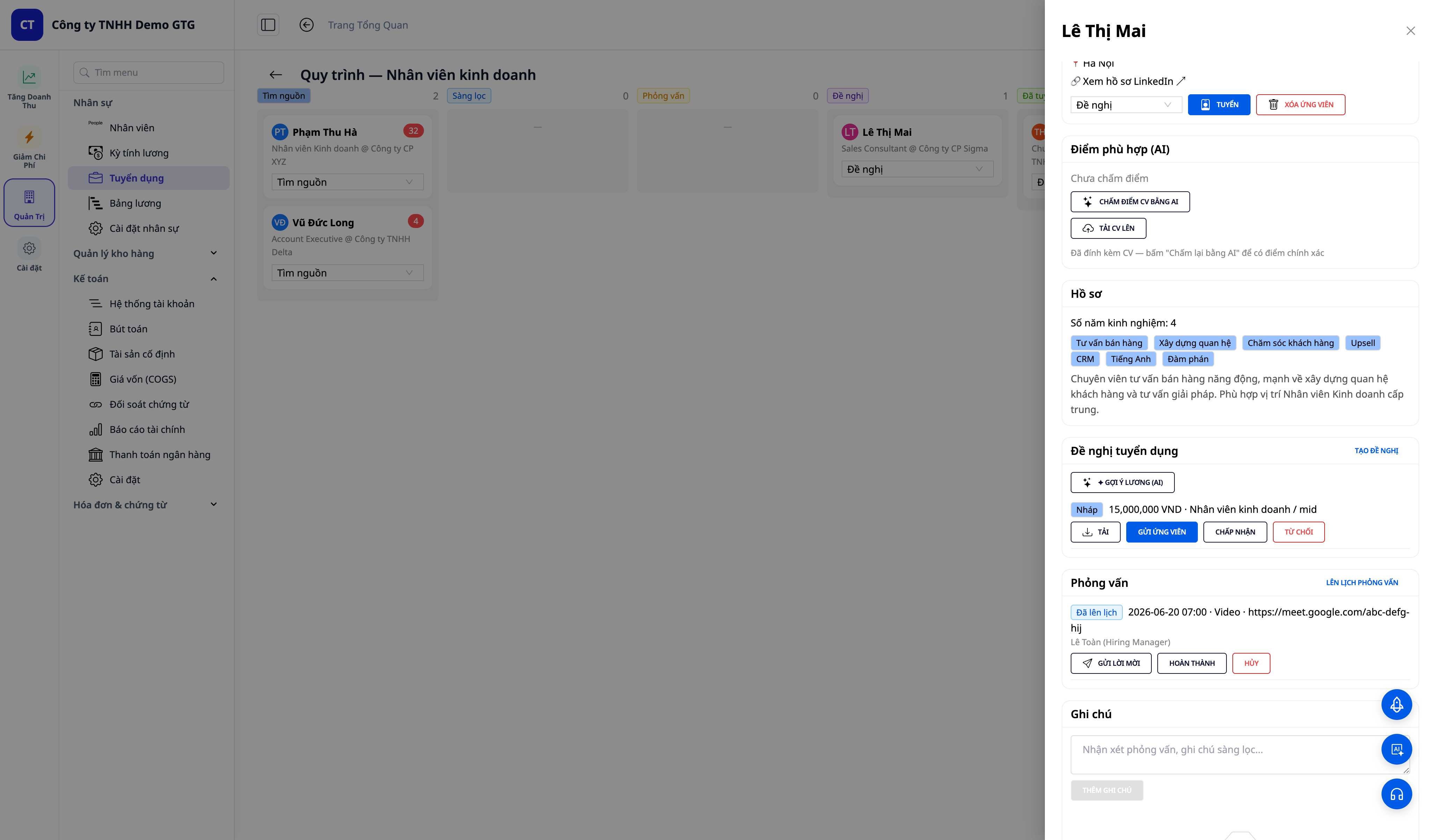Viewport: 1436px width, 840px height.
Task: Click CHẤM ĐIỂM CV BẰNG AI button
Action: coord(1130,202)
